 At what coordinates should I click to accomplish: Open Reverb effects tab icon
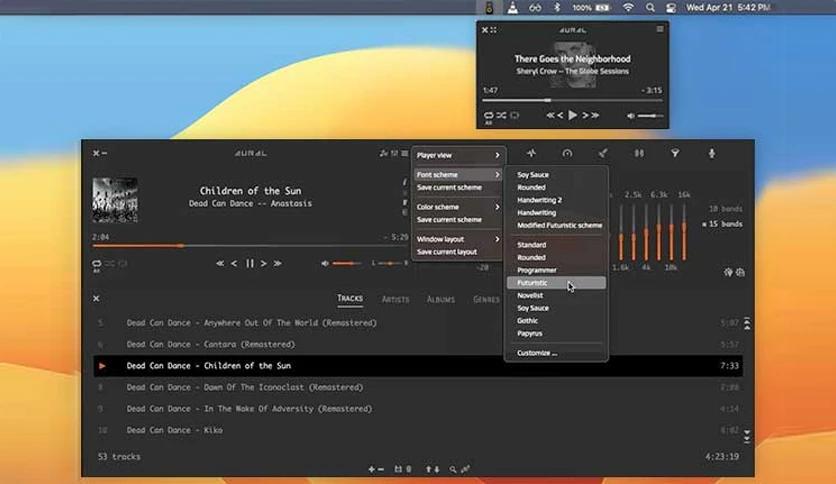[x=603, y=154]
